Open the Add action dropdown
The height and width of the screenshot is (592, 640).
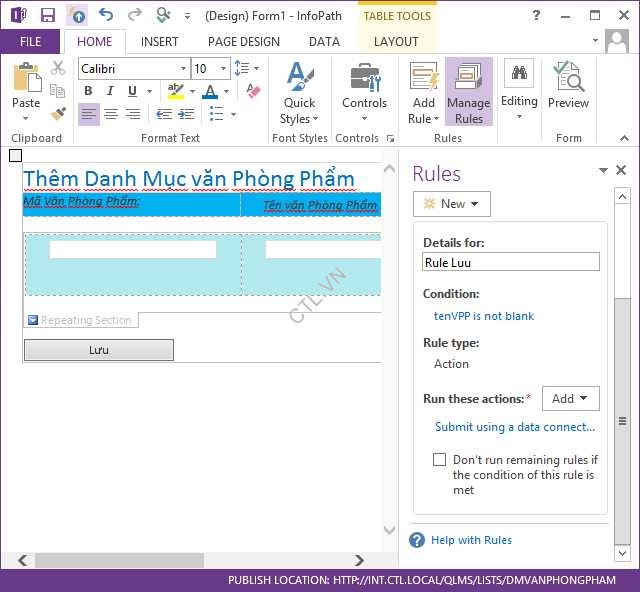(x=570, y=399)
